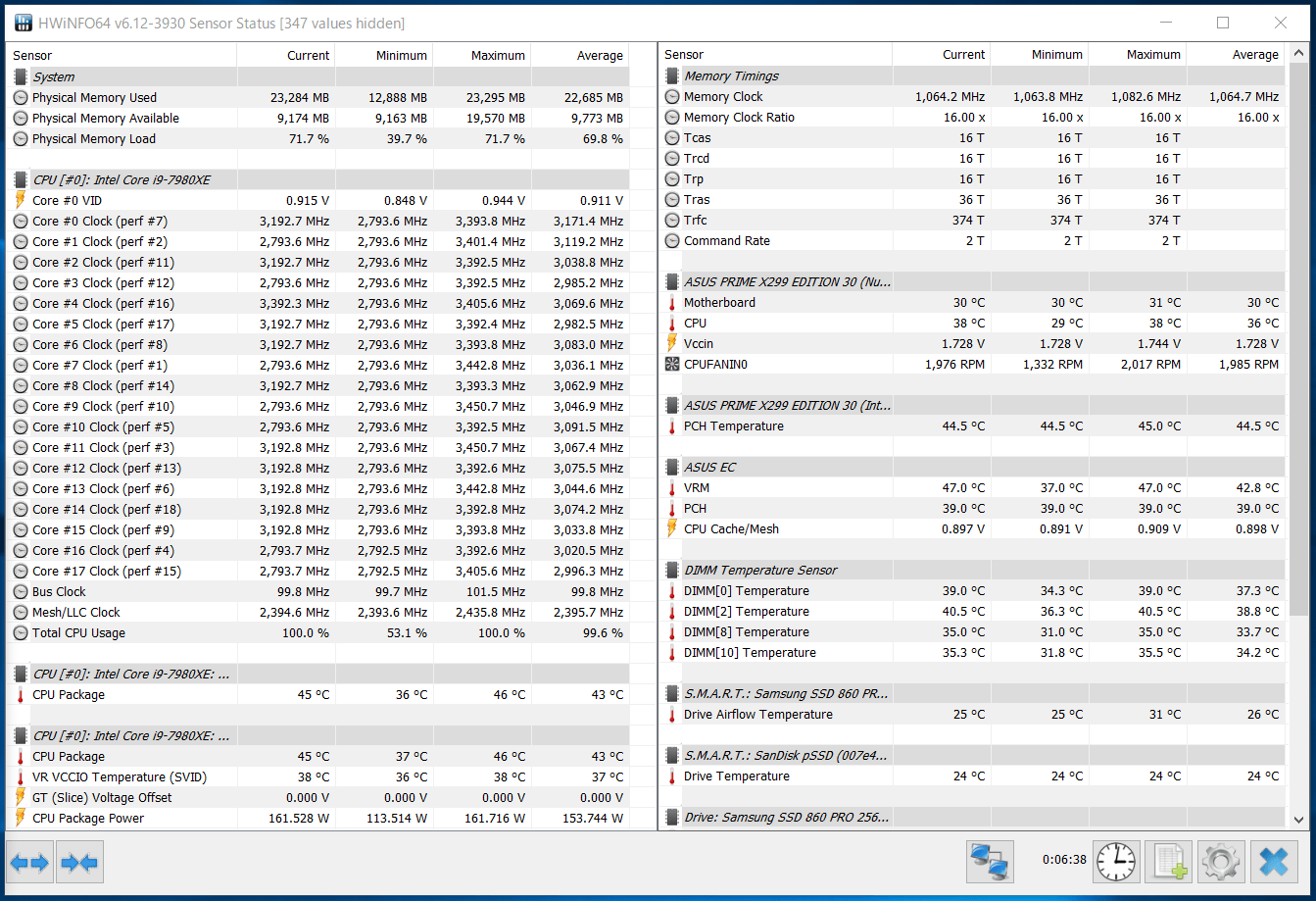This screenshot has height=901, width=1316.
Task: Click the Drive Airflow Temperature thermometer icon
Action: coord(672,714)
